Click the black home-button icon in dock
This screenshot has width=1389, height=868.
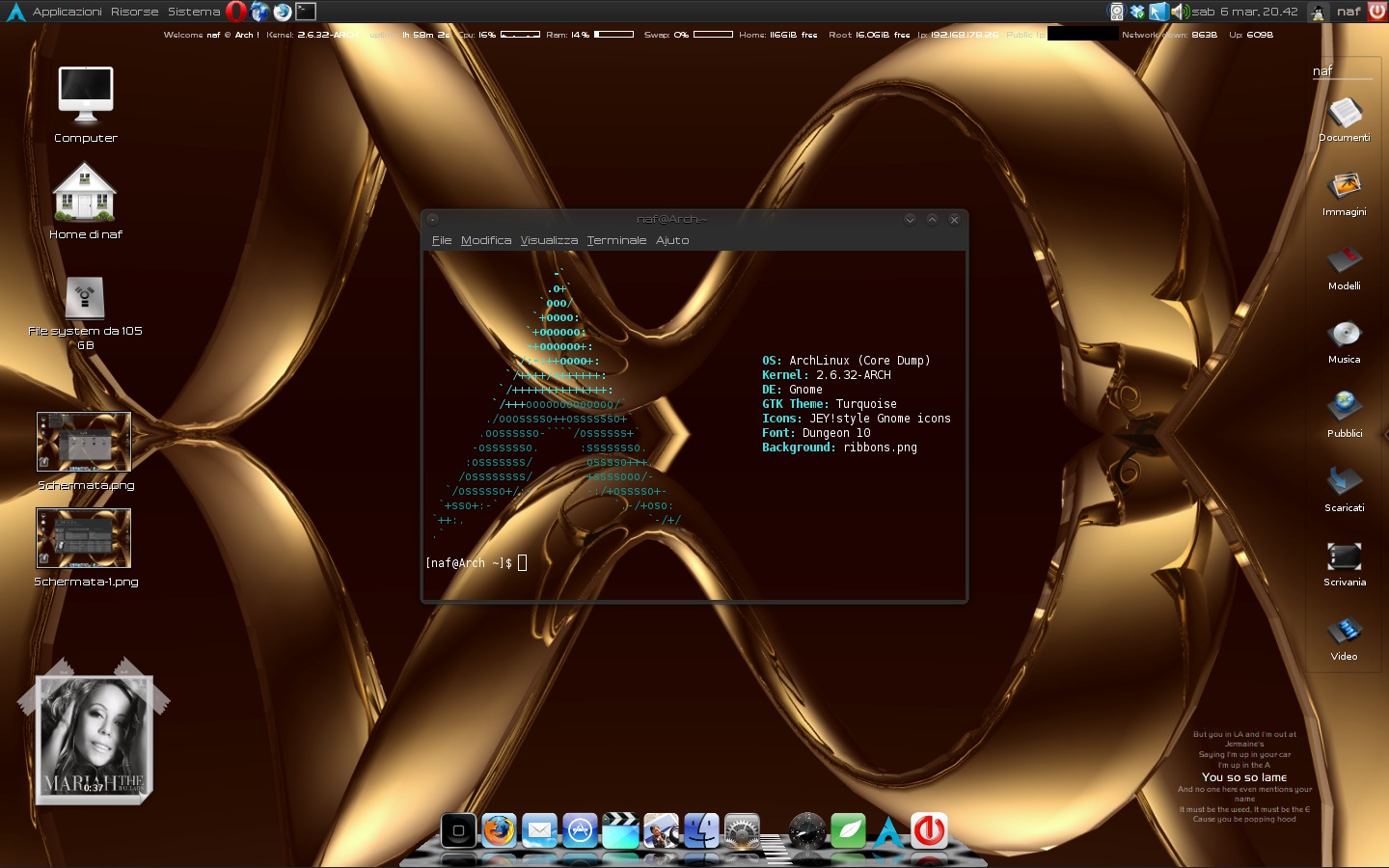tap(458, 830)
